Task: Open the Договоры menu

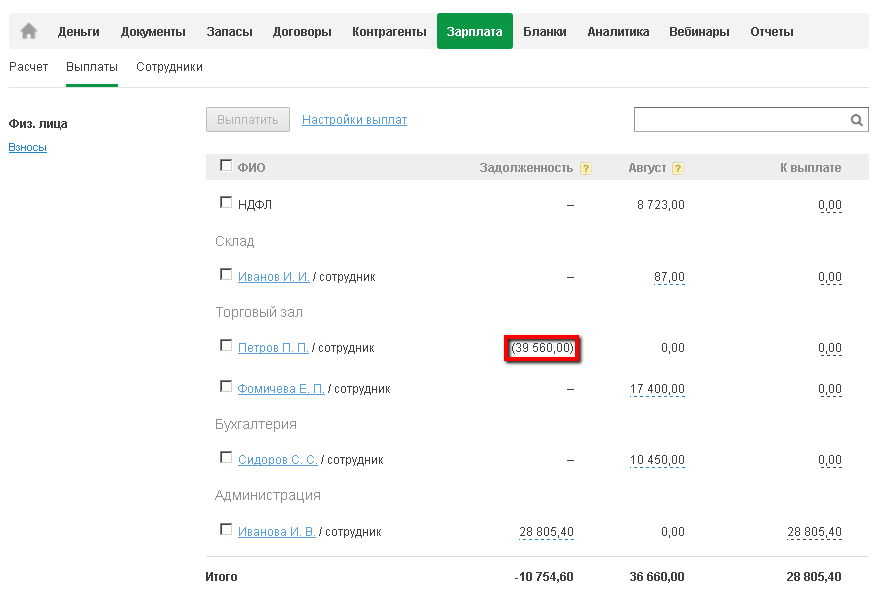Action: click(x=302, y=31)
